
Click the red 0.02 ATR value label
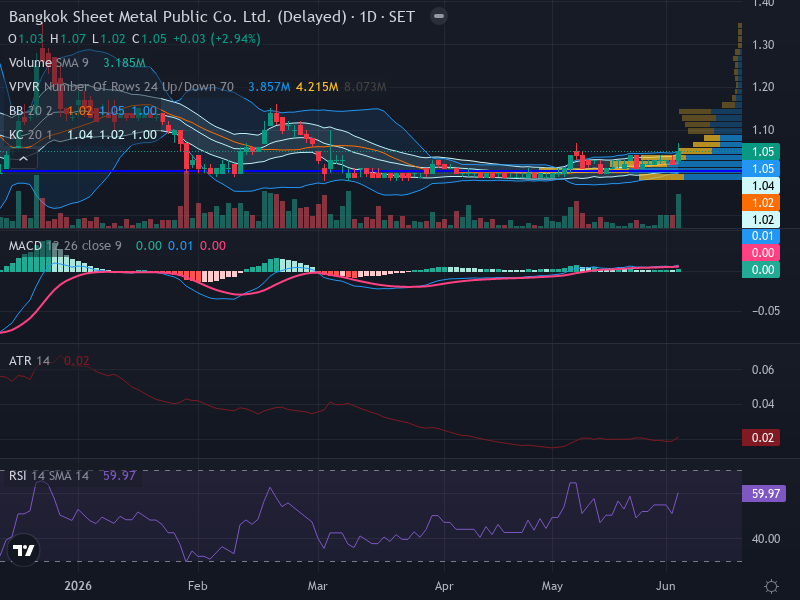pyautogui.click(x=761, y=438)
